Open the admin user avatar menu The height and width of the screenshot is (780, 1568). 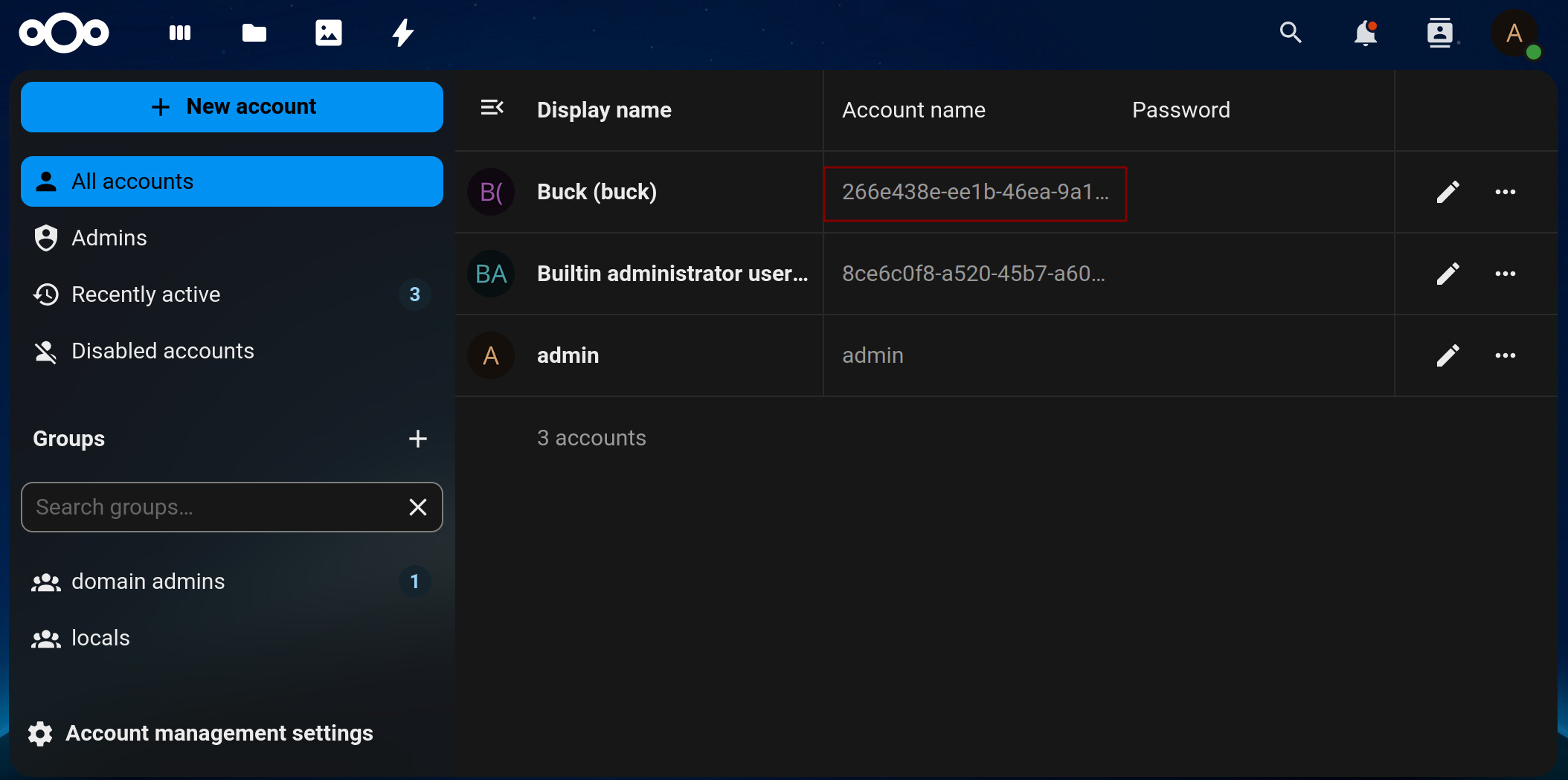coord(1514,33)
